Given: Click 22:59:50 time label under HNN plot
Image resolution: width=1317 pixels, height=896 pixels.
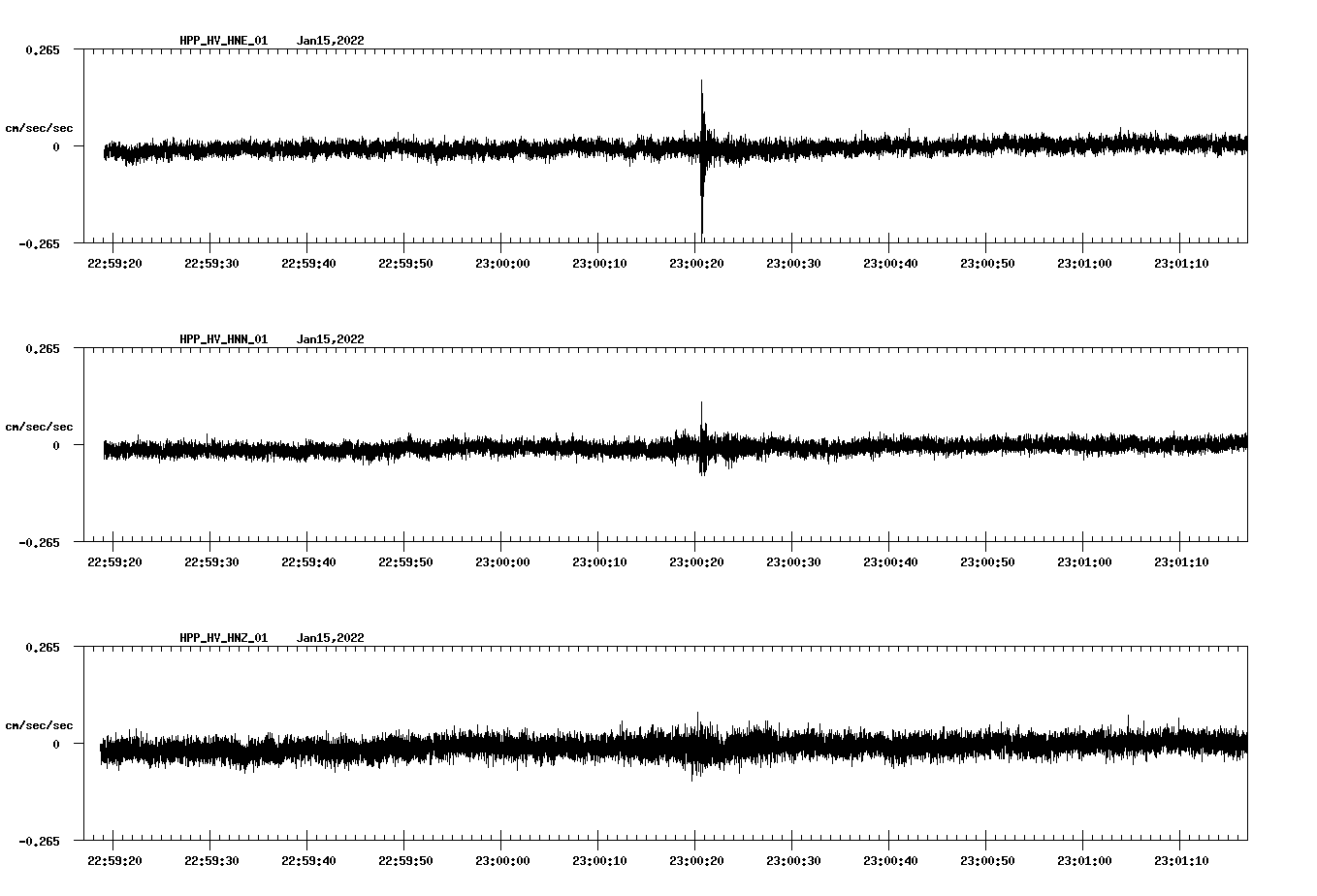Looking at the screenshot, I should [x=405, y=562].
